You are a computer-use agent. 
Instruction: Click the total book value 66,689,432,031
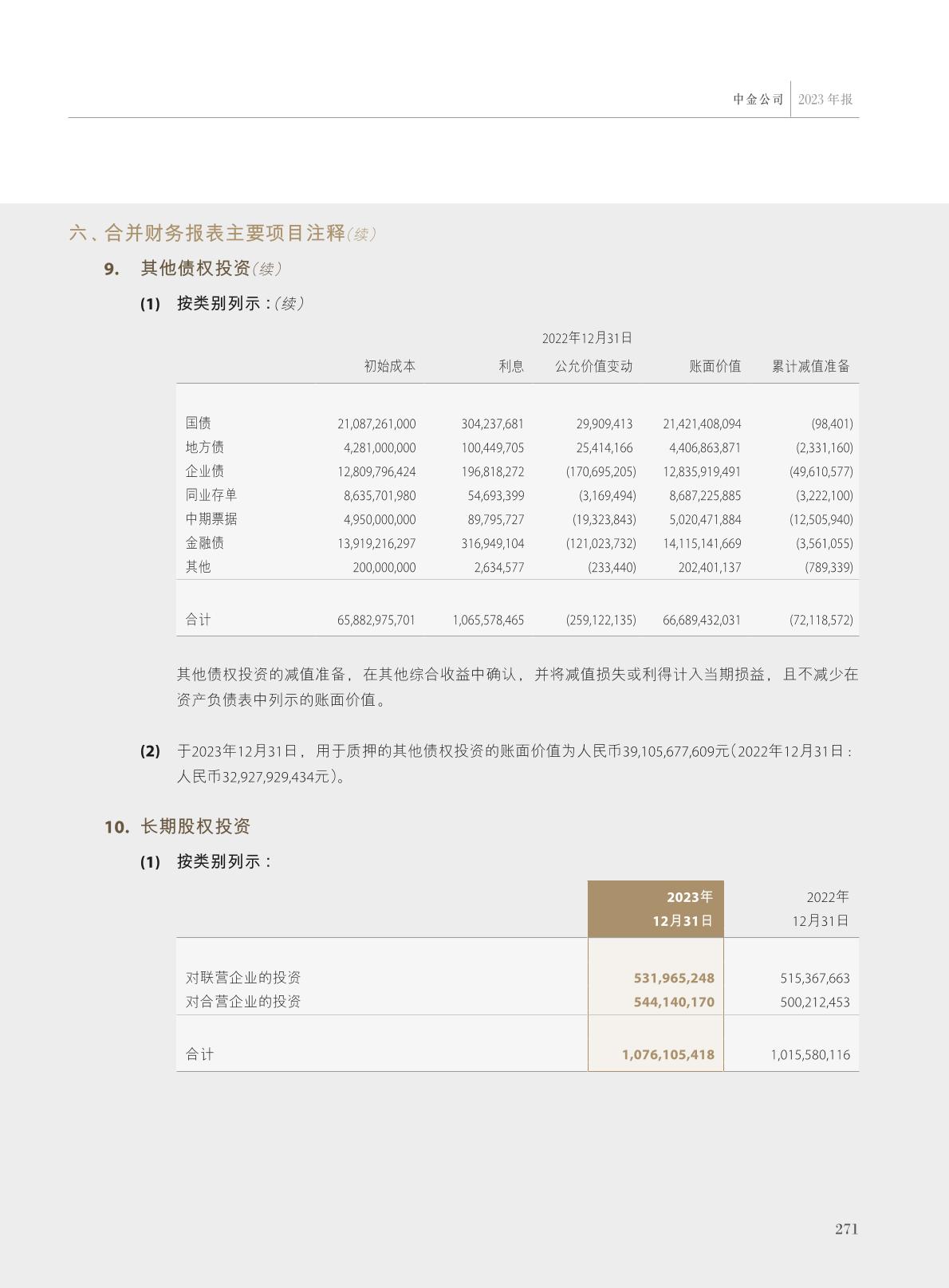[702, 620]
